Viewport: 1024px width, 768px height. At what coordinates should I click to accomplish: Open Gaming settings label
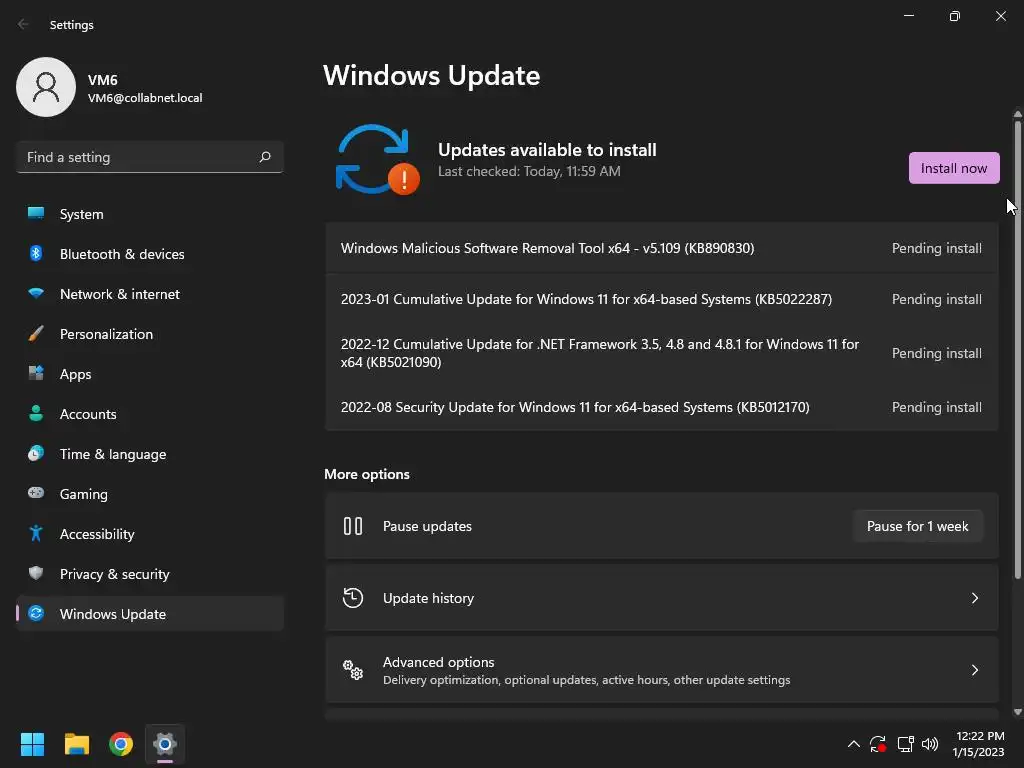(84, 494)
